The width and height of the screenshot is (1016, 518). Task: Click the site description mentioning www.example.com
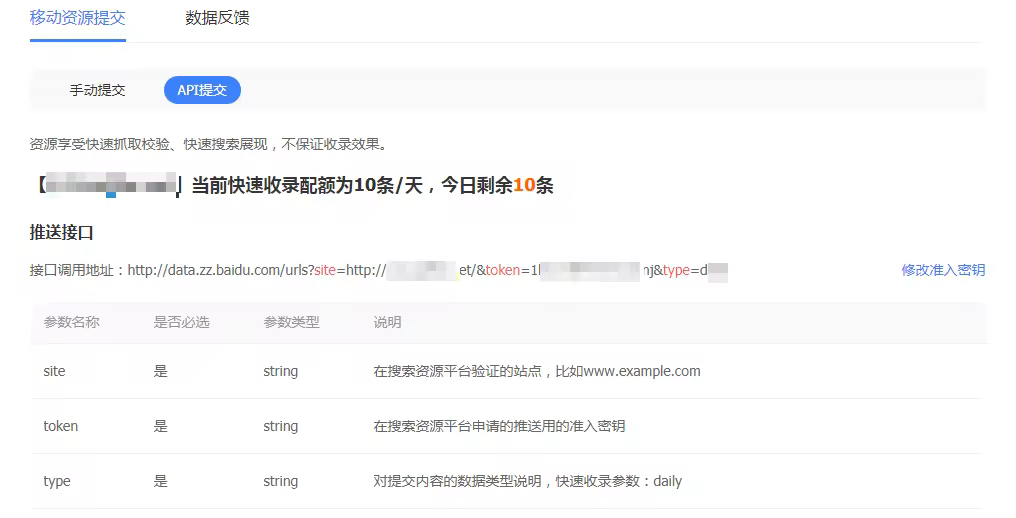(x=537, y=371)
